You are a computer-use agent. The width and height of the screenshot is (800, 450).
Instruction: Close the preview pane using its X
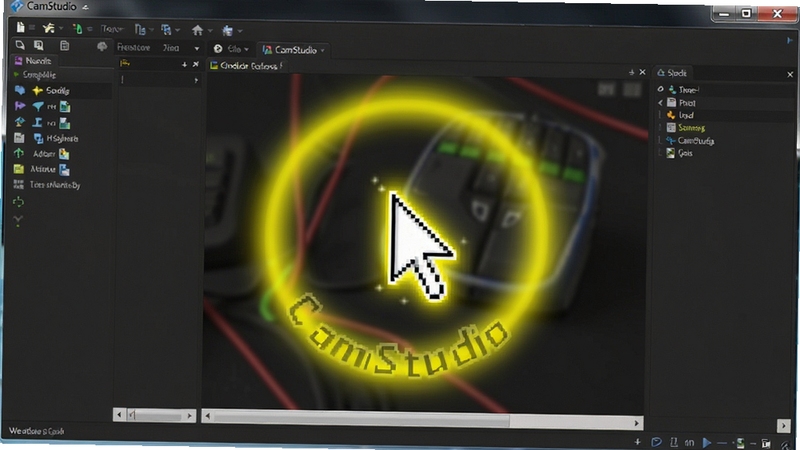pos(642,72)
